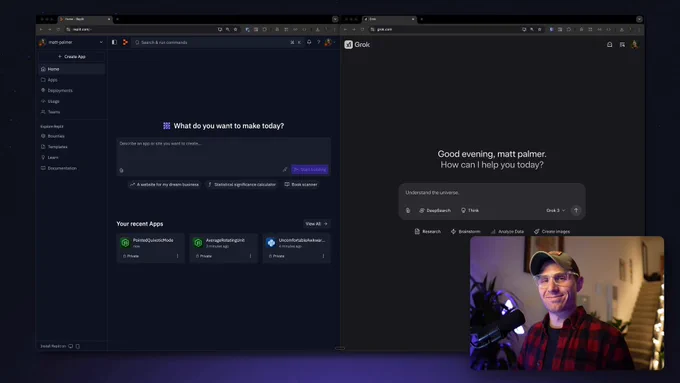Choose 'Statistical significance calculator' suggestion
680x383 pixels.
pyautogui.click(x=242, y=184)
